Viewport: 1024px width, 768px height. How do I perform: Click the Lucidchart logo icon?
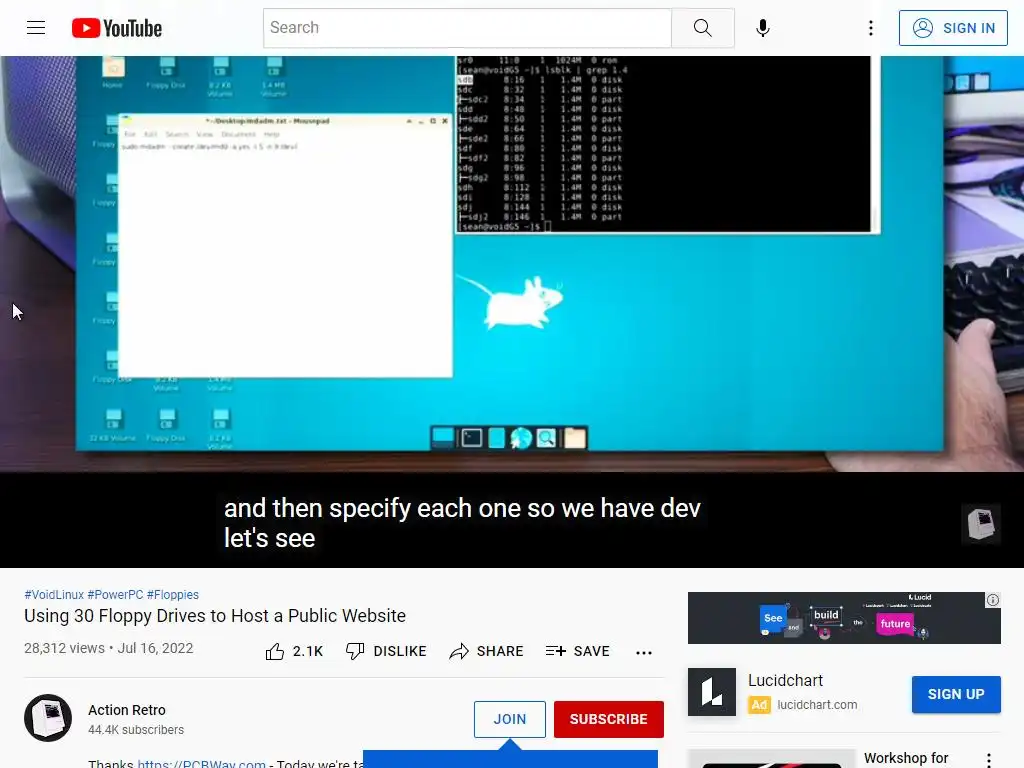click(712, 692)
